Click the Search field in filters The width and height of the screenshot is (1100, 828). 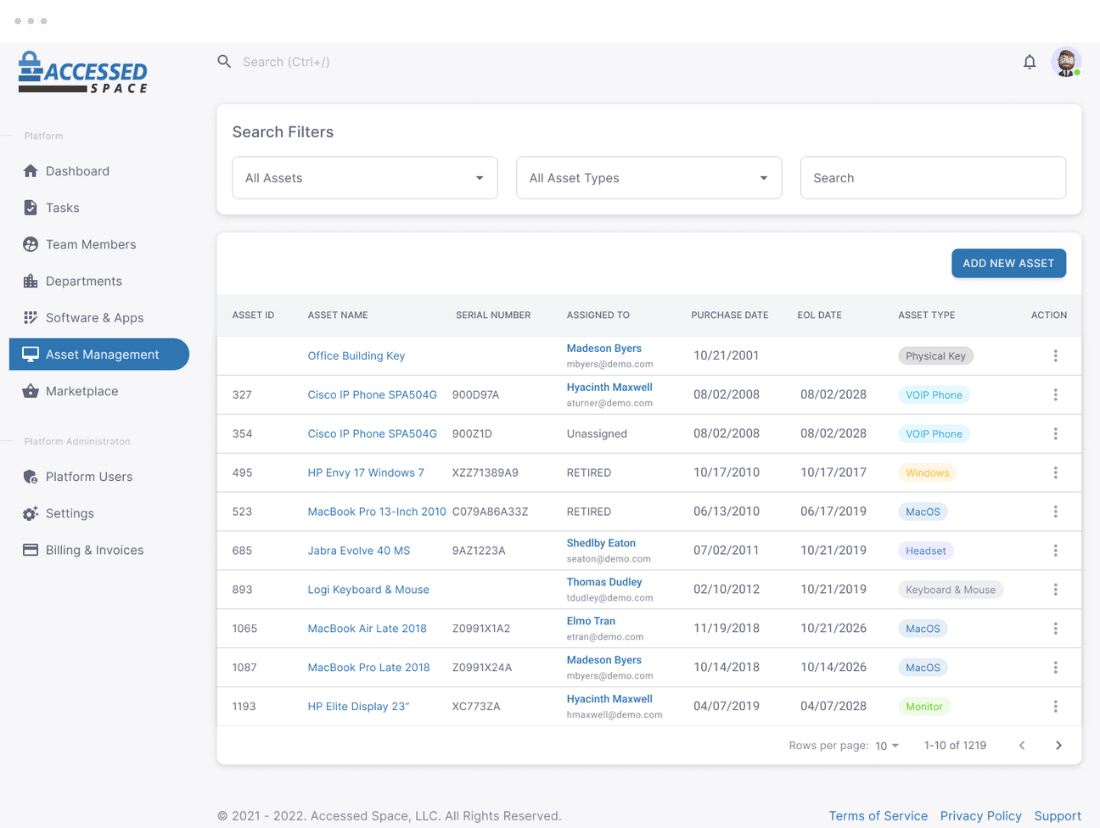point(933,178)
